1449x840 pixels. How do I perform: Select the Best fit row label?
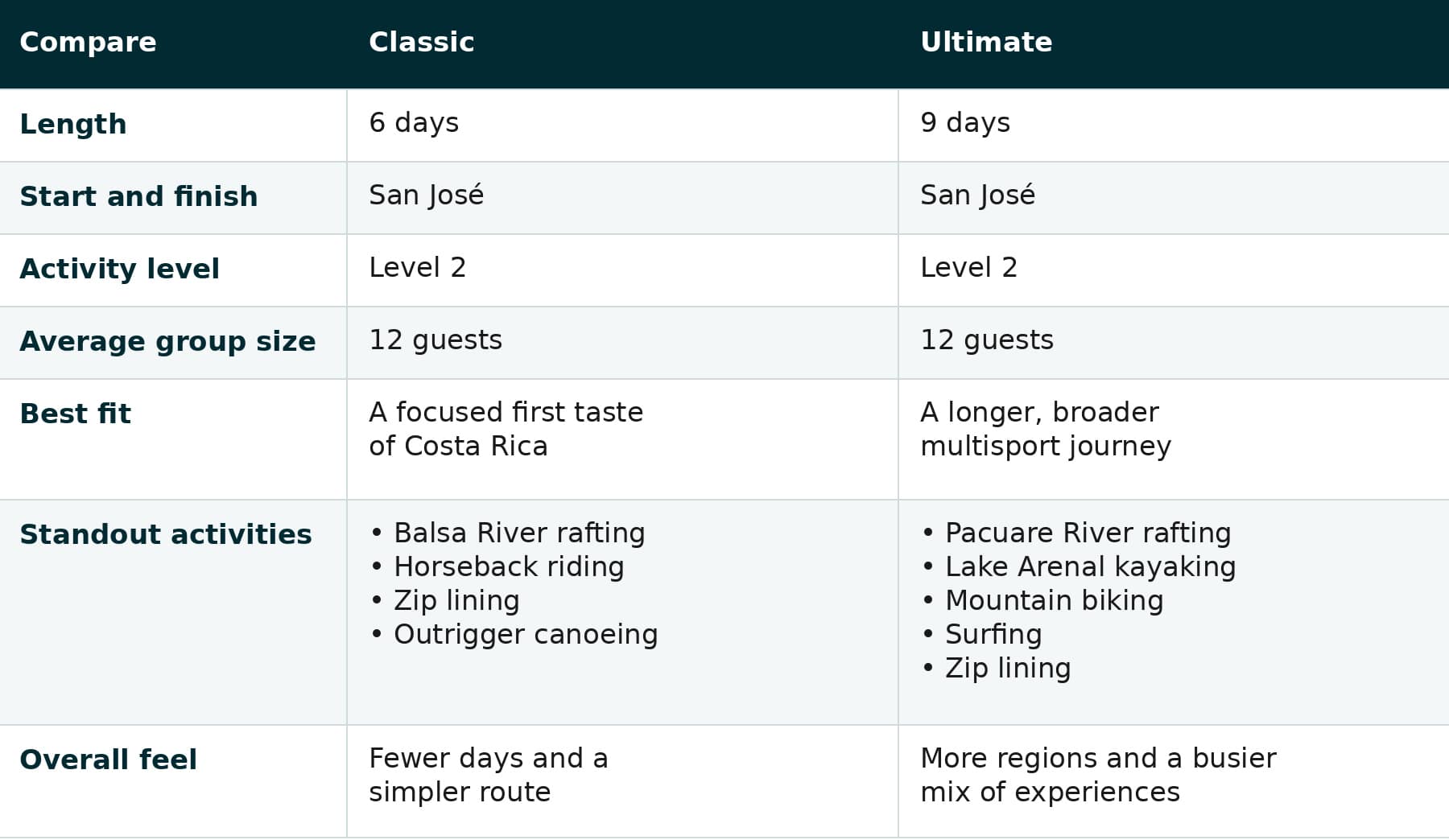pyautogui.click(x=75, y=414)
